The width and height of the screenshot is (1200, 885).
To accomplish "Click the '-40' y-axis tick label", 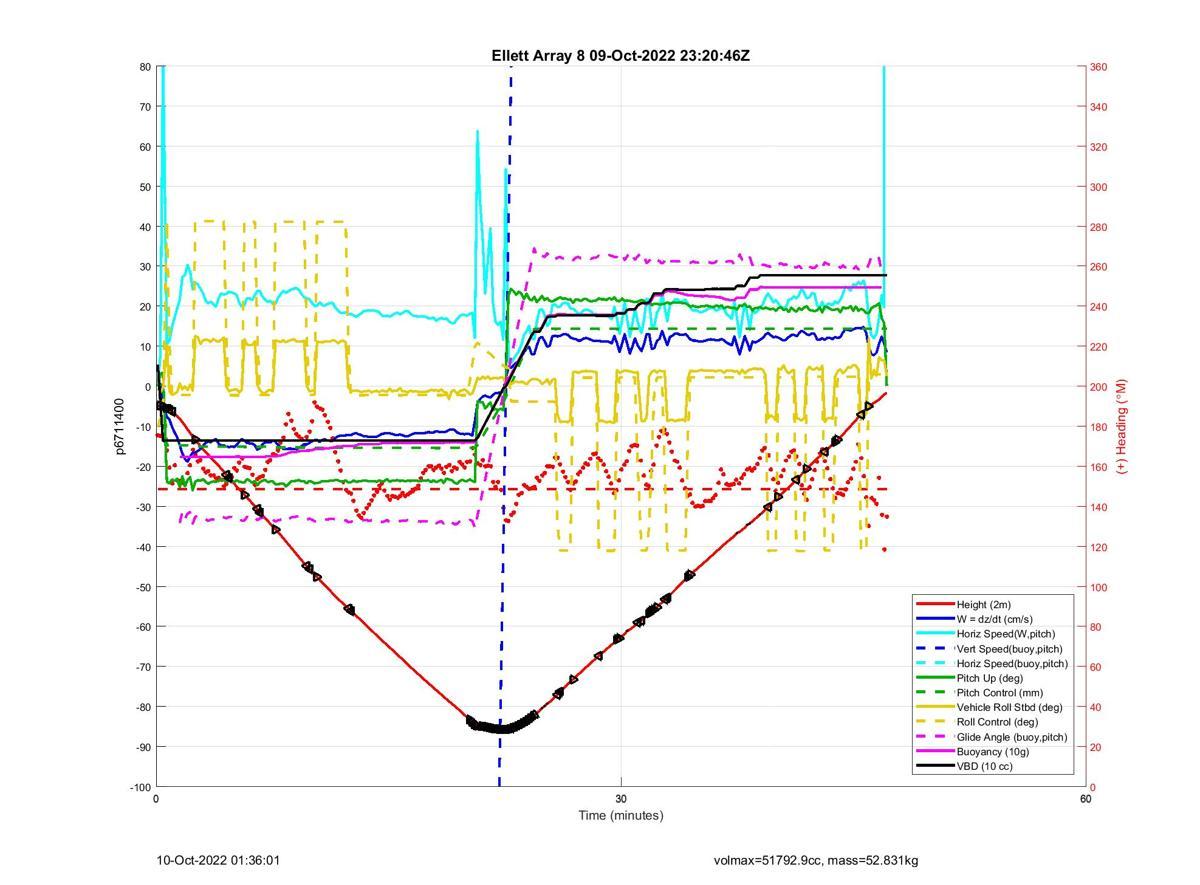I will (x=142, y=547).
